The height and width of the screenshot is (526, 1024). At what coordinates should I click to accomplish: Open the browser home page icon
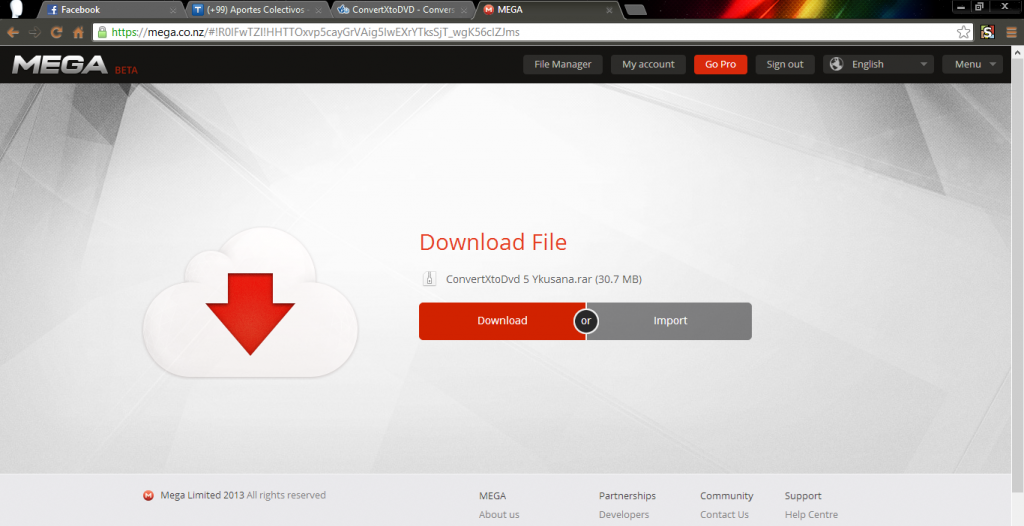point(78,32)
